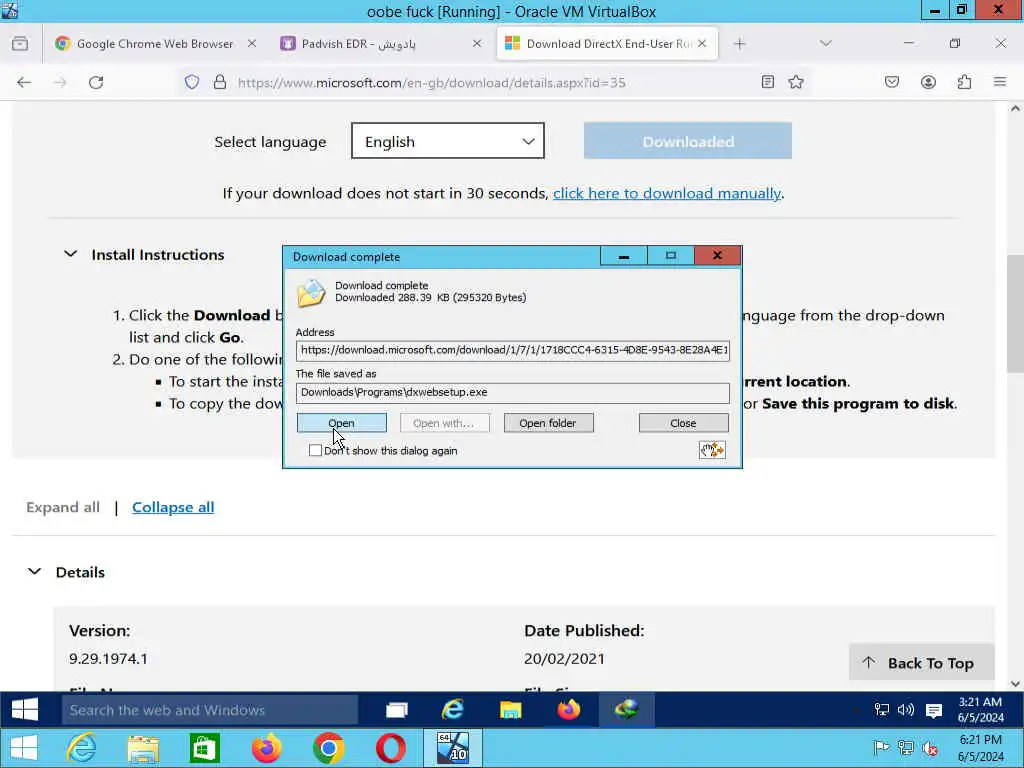Click Internet Download Manager taskbar icon
The height and width of the screenshot is (768, 1024).
click(x=626, y=709)
